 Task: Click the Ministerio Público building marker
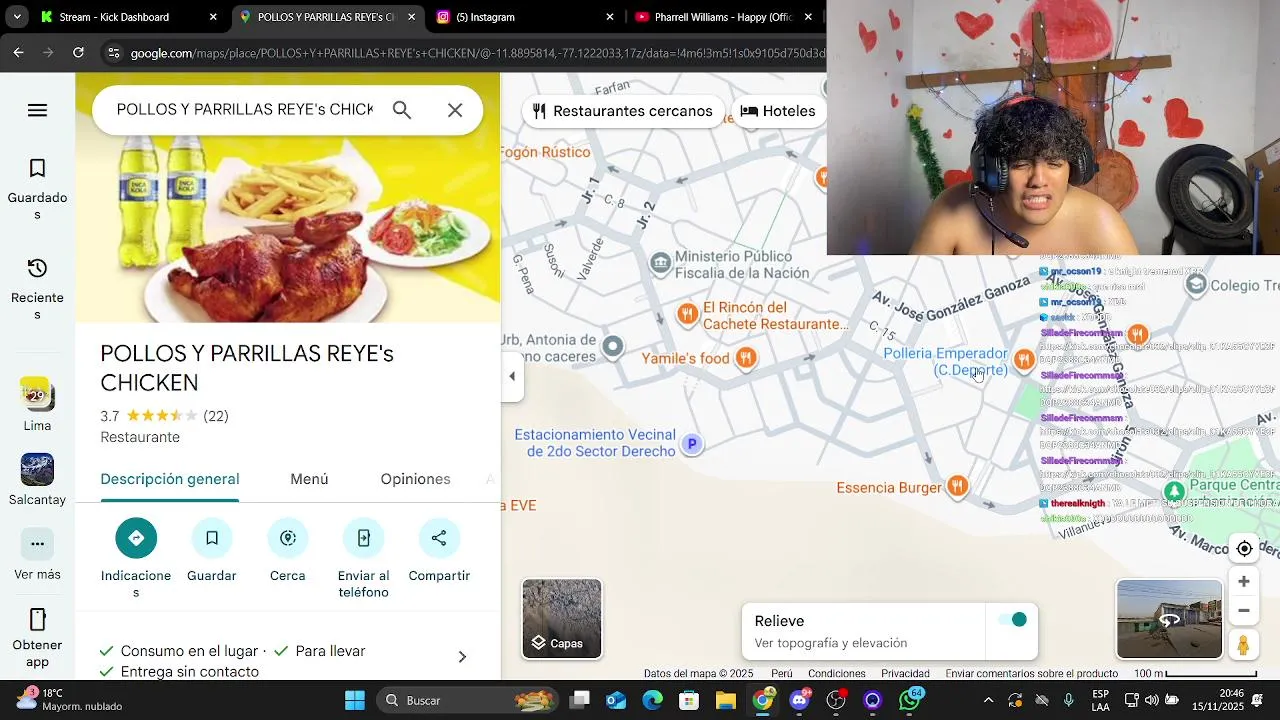click(x=660, y=264)
